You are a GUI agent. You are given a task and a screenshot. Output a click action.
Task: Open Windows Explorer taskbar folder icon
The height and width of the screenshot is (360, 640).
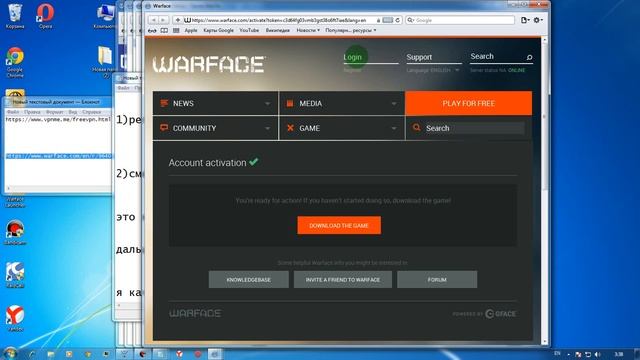coord(51,354)
